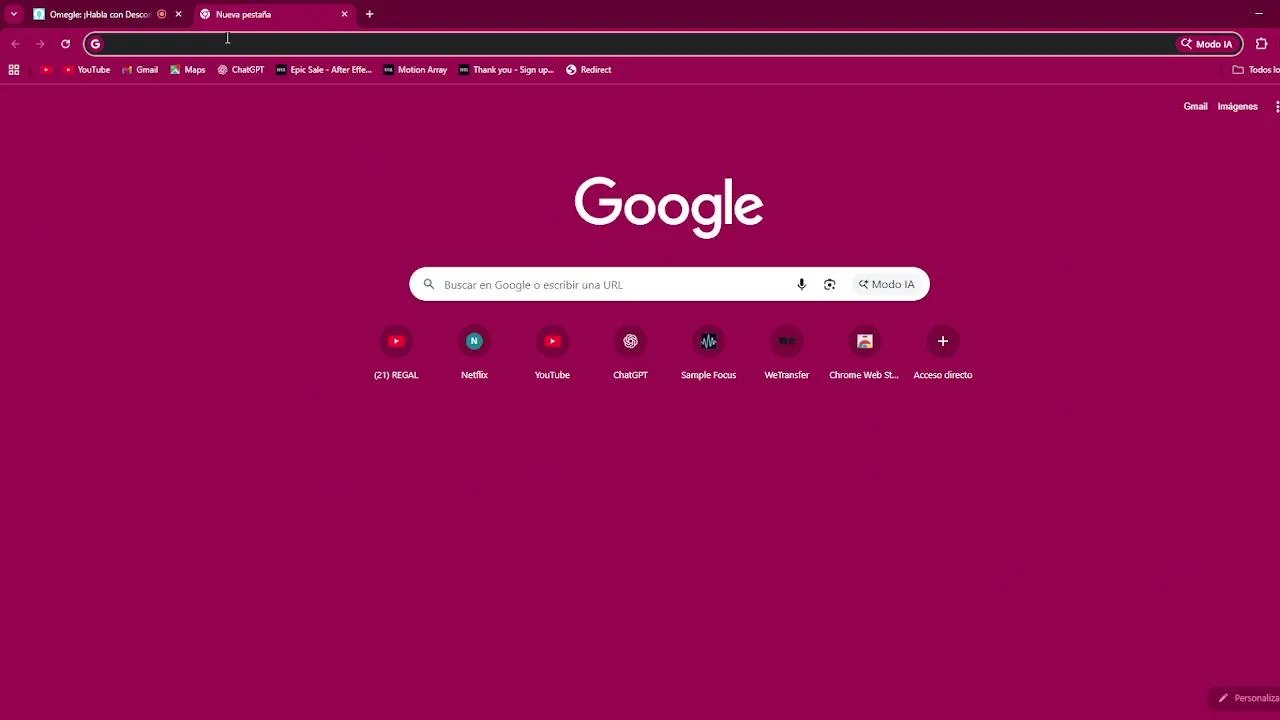Open the apps grid in bookmarks bar
This screenshot has width=1280, height=720.
(x=14, y=70)
